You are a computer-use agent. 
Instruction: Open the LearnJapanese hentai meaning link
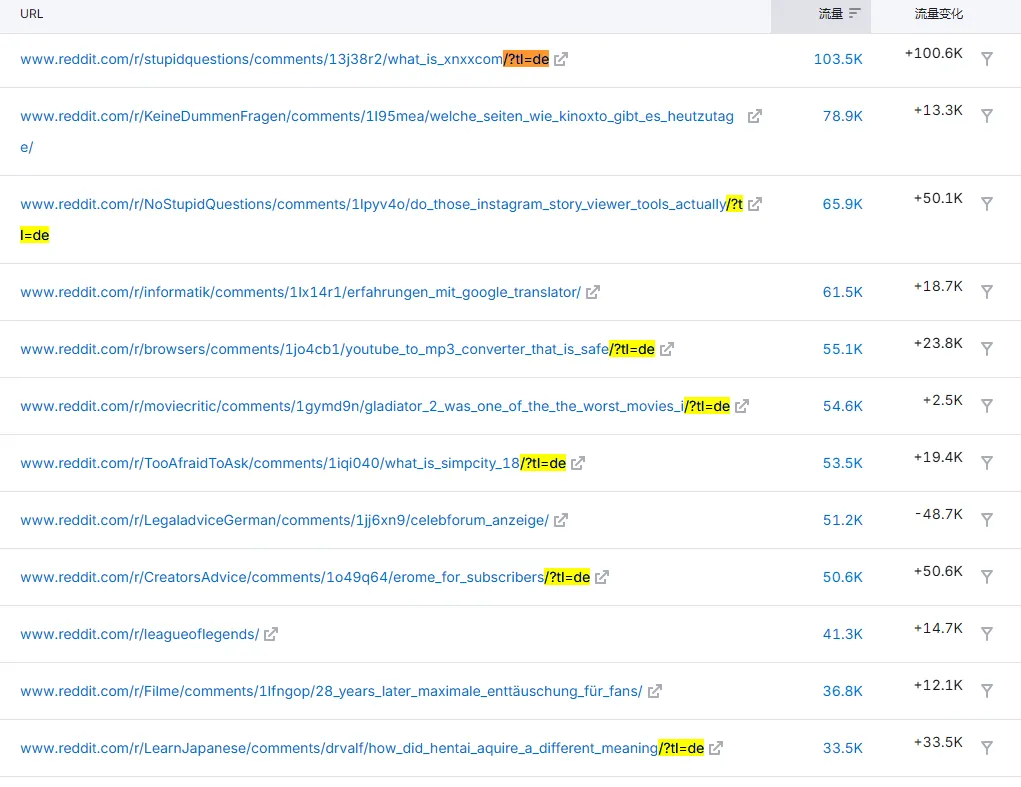[362, 748]
